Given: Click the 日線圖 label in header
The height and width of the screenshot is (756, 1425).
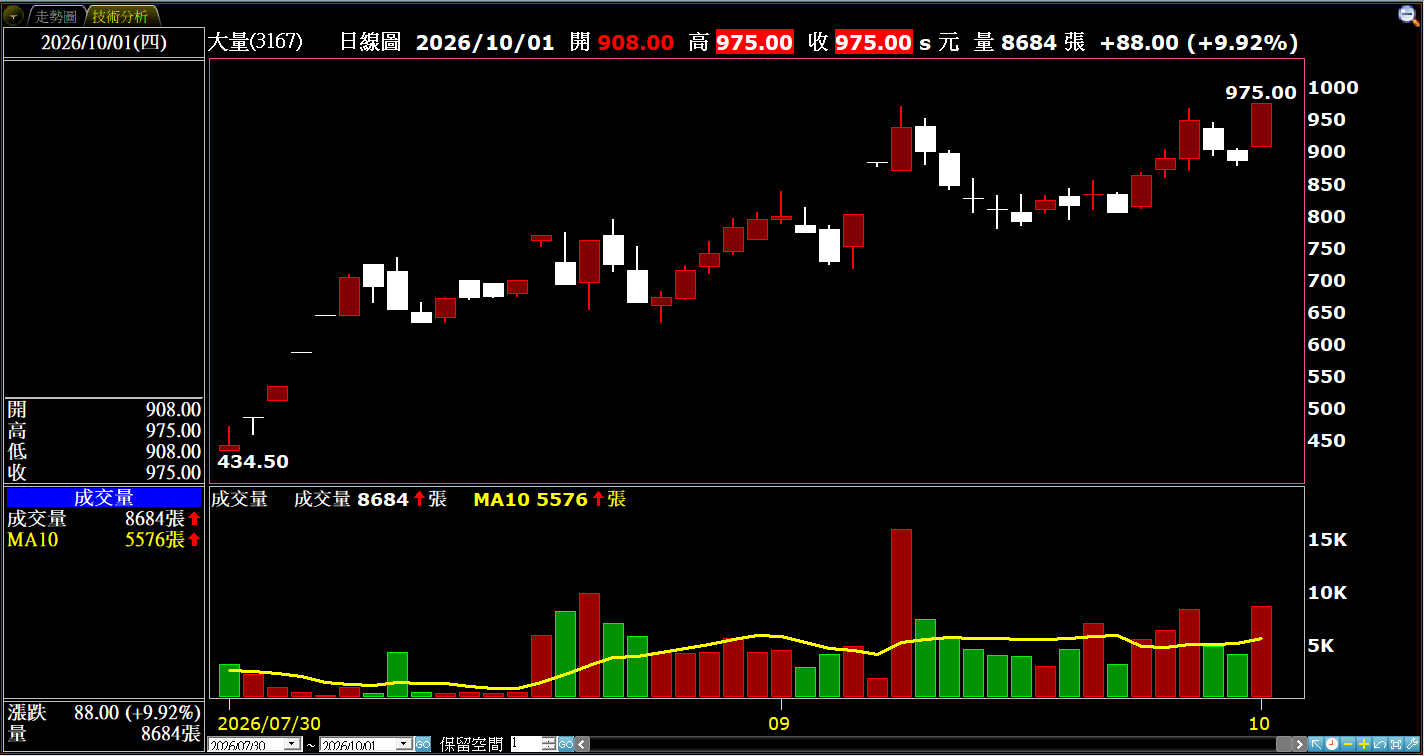Looking at the screenshot, I should (x=370, y=42).
